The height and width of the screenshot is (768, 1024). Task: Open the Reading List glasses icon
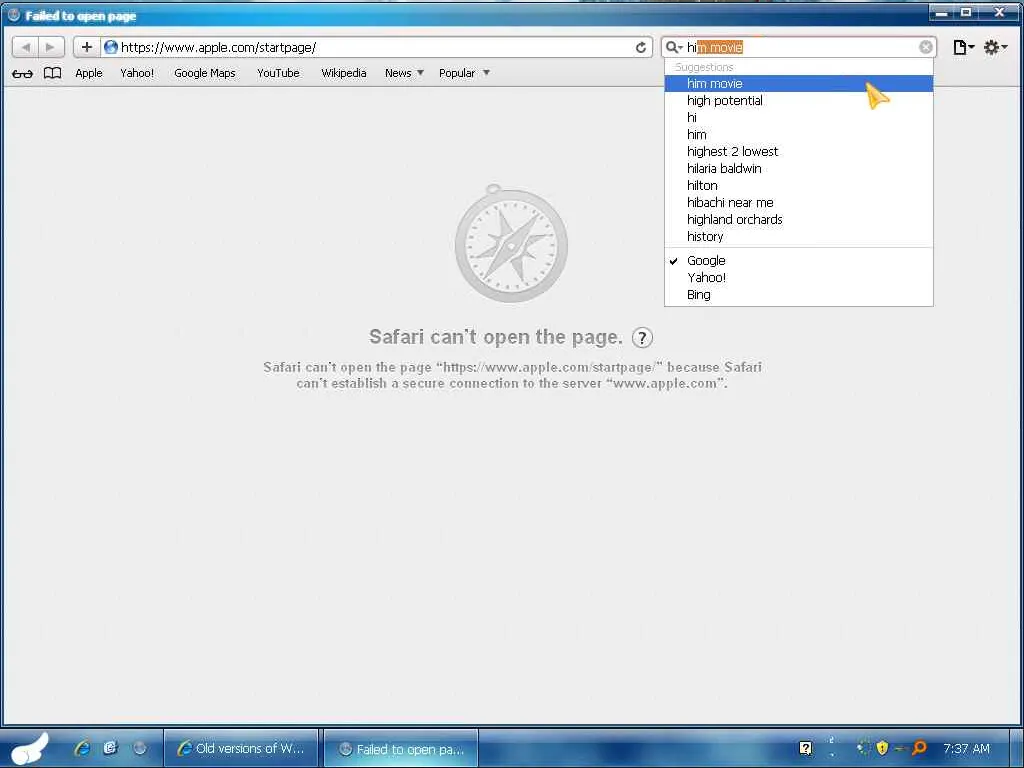coord(22,74)
